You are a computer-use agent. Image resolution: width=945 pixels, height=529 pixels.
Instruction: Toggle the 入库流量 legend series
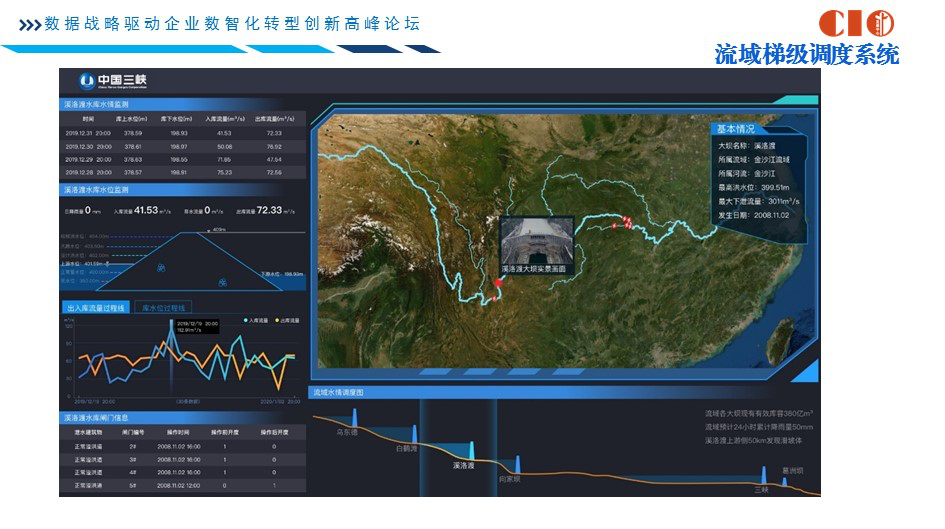tap(256, 321)
